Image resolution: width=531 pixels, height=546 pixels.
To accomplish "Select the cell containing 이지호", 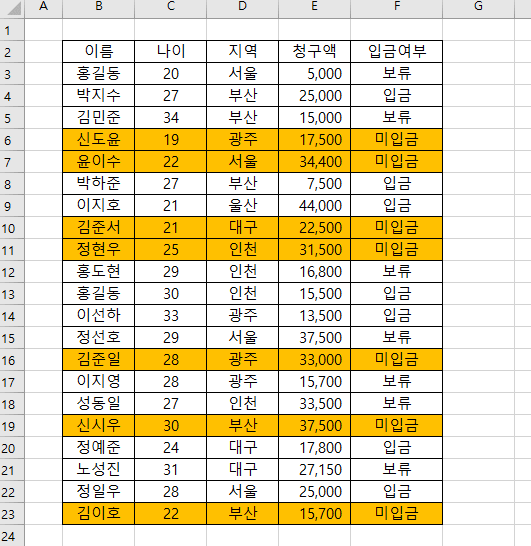I will tap(99, 205).
